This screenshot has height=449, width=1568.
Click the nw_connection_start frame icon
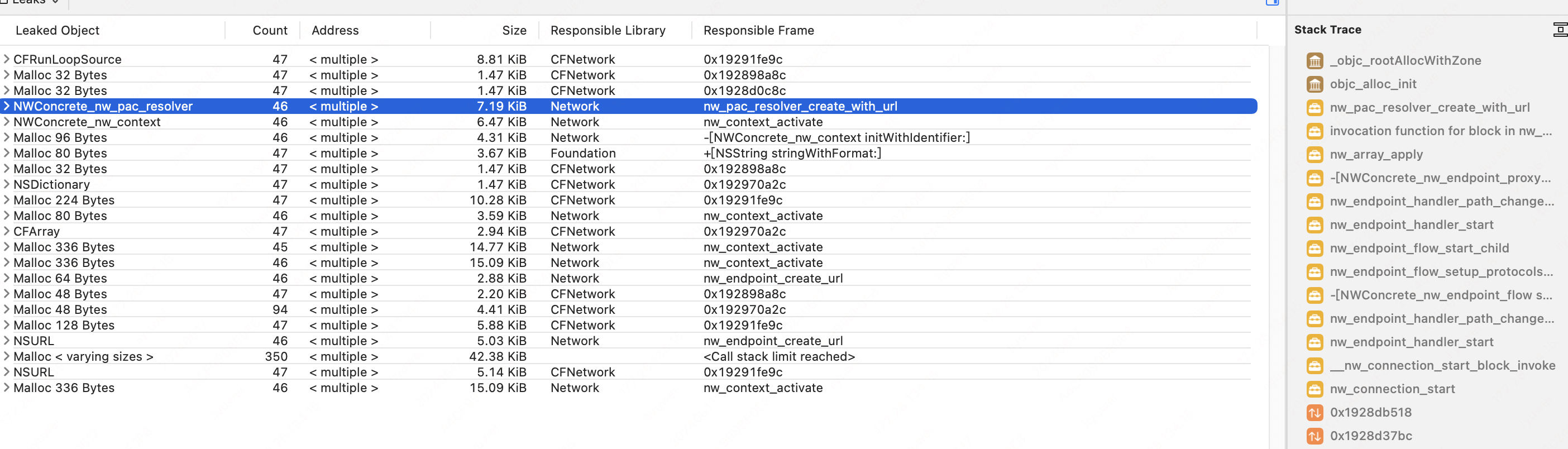pos(1314,389)
